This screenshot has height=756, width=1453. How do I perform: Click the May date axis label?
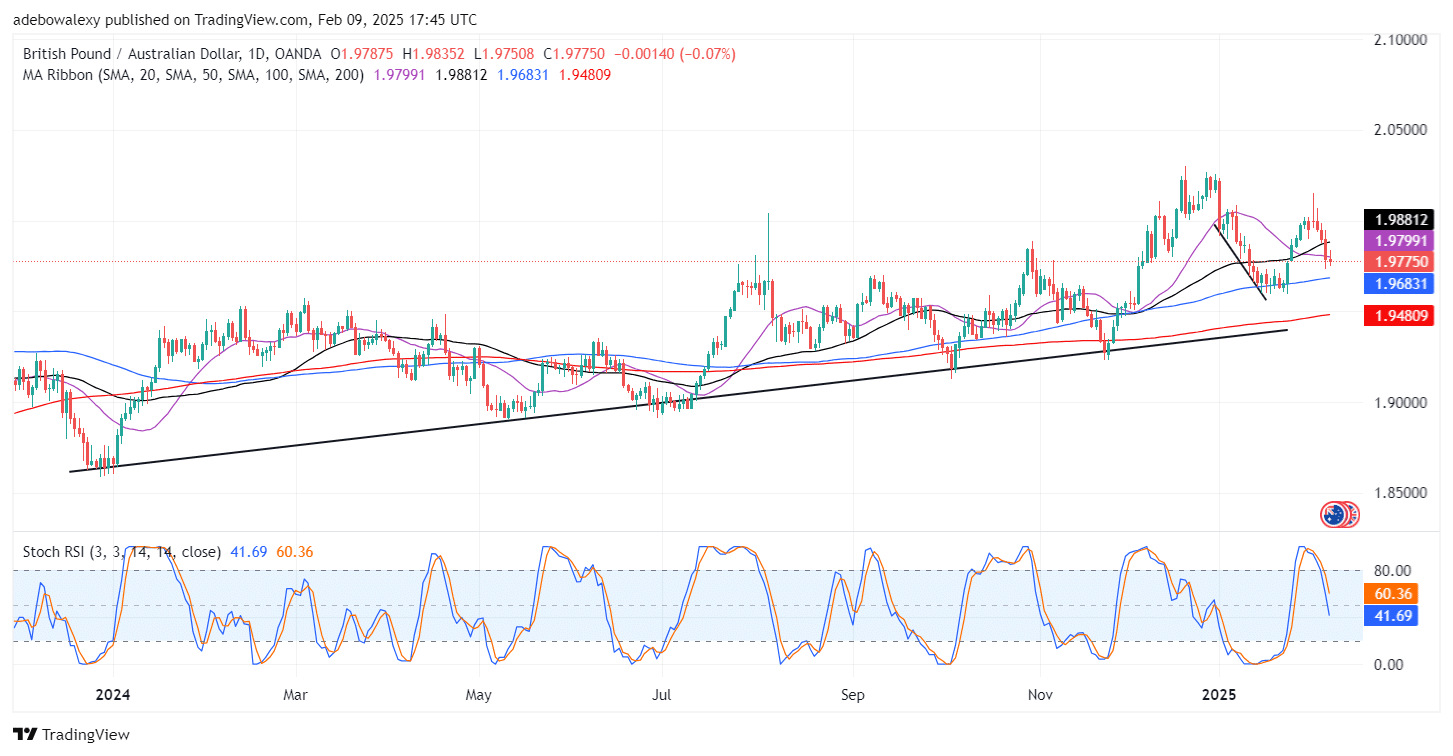pyautogui.click(x=479, y=693)
